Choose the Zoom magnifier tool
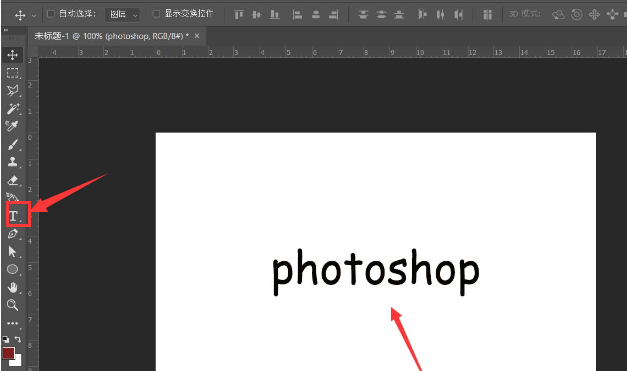The width and height of the screenshot is (627, 371). [x=12, y=305]
